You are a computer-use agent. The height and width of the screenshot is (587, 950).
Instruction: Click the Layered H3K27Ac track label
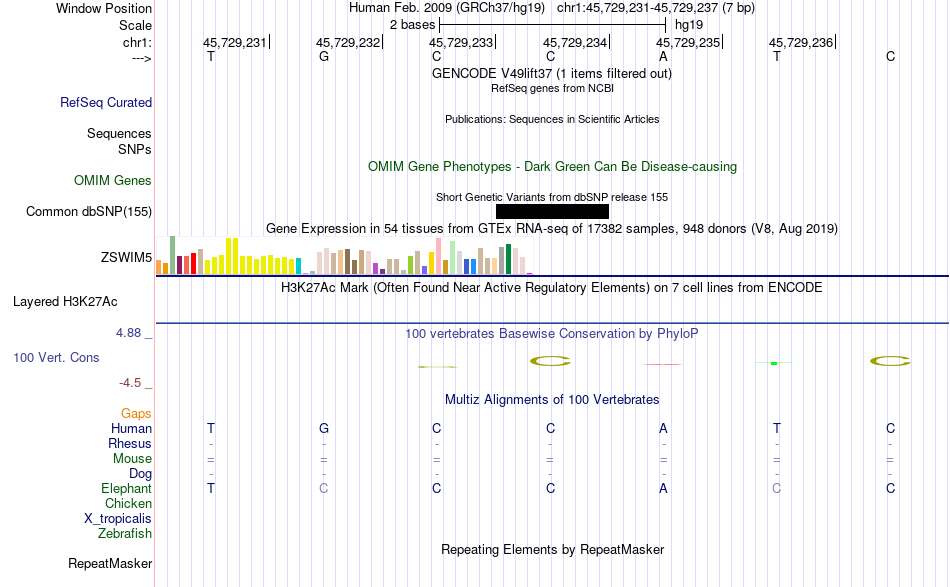click(x=65, y=302)
